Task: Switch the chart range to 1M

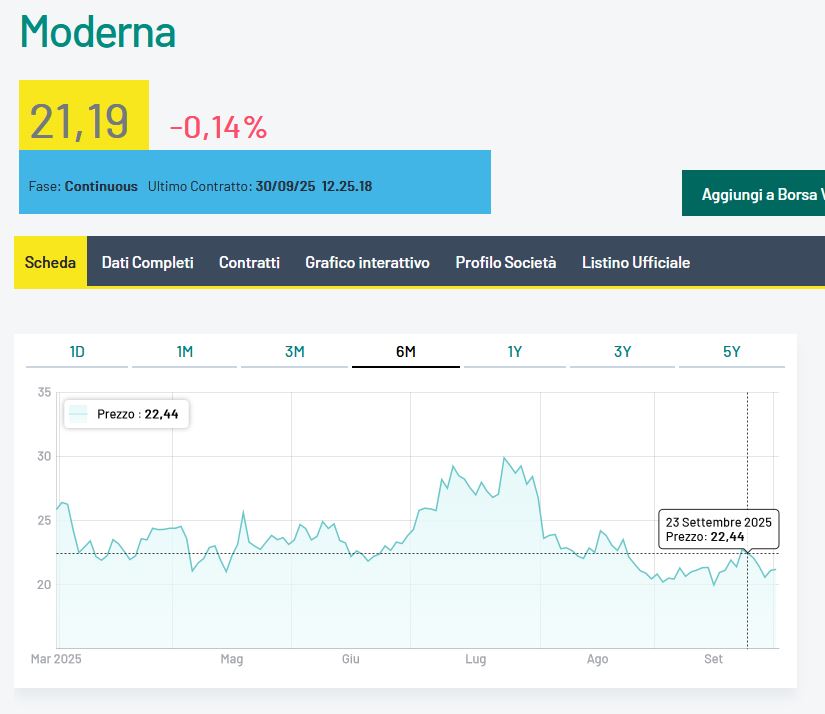Action: (185, 351)
